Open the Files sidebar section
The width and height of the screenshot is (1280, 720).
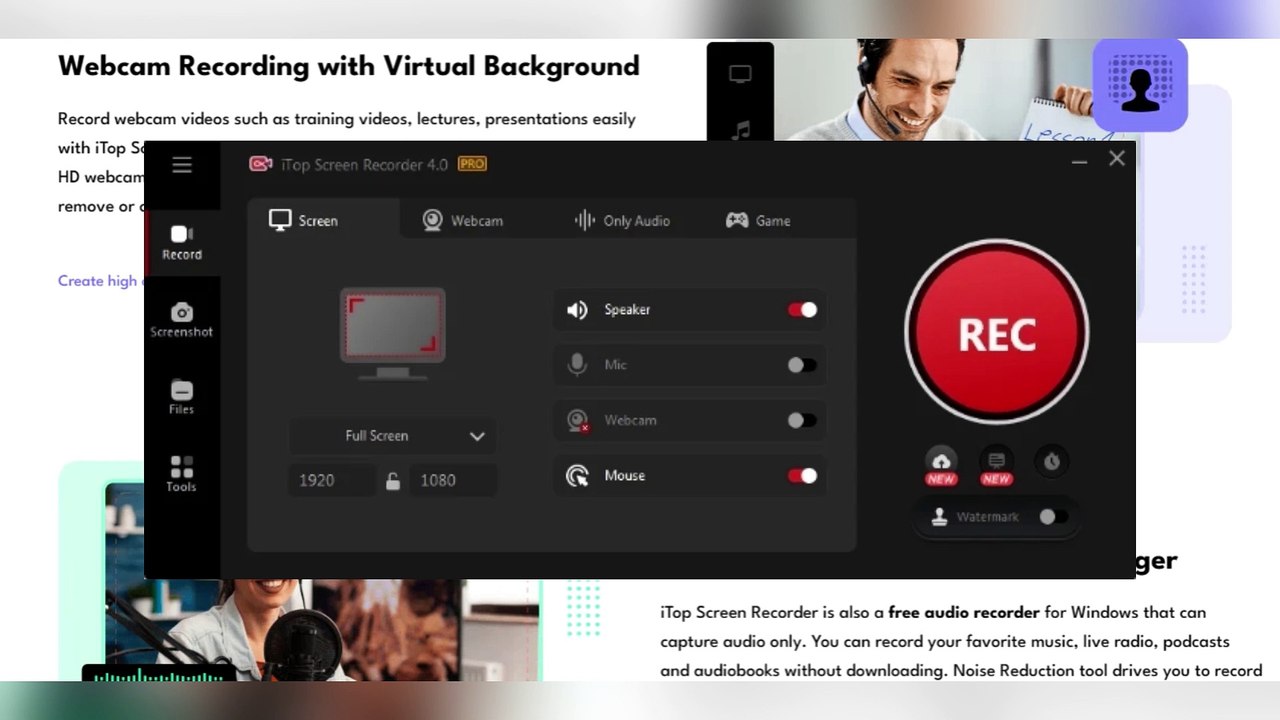[x=181, y=398]
